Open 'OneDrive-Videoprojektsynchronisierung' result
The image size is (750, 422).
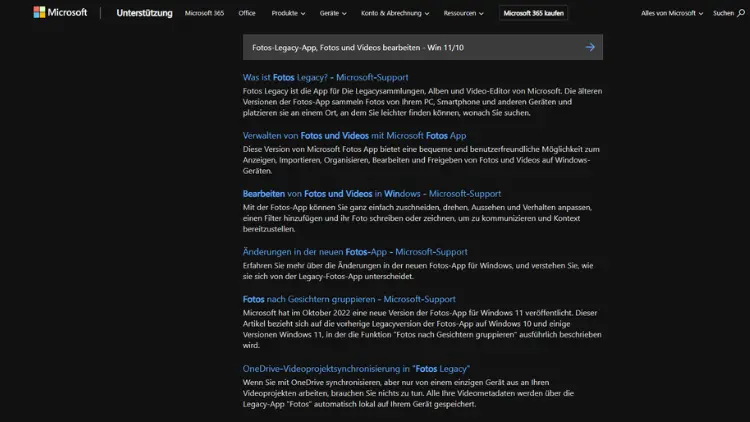click(x=356, y=369)
